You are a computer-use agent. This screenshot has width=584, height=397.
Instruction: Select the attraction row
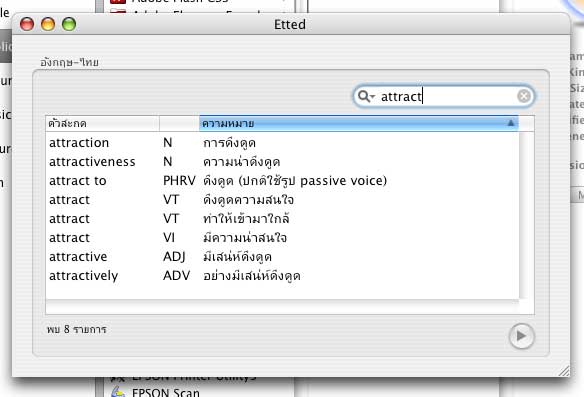pyautogui.click(x=282, y=143)
